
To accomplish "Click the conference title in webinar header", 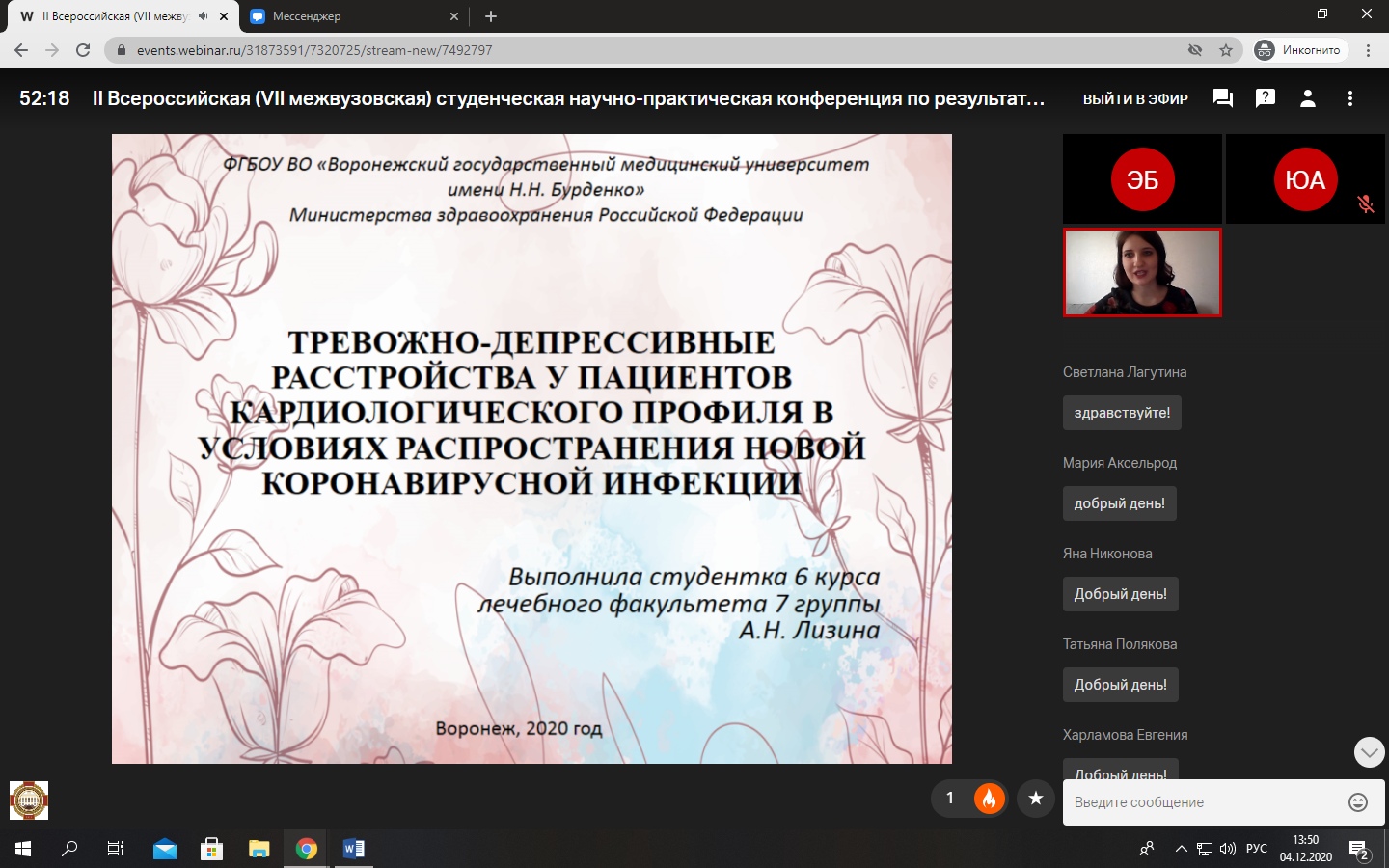I will point(568,98).
